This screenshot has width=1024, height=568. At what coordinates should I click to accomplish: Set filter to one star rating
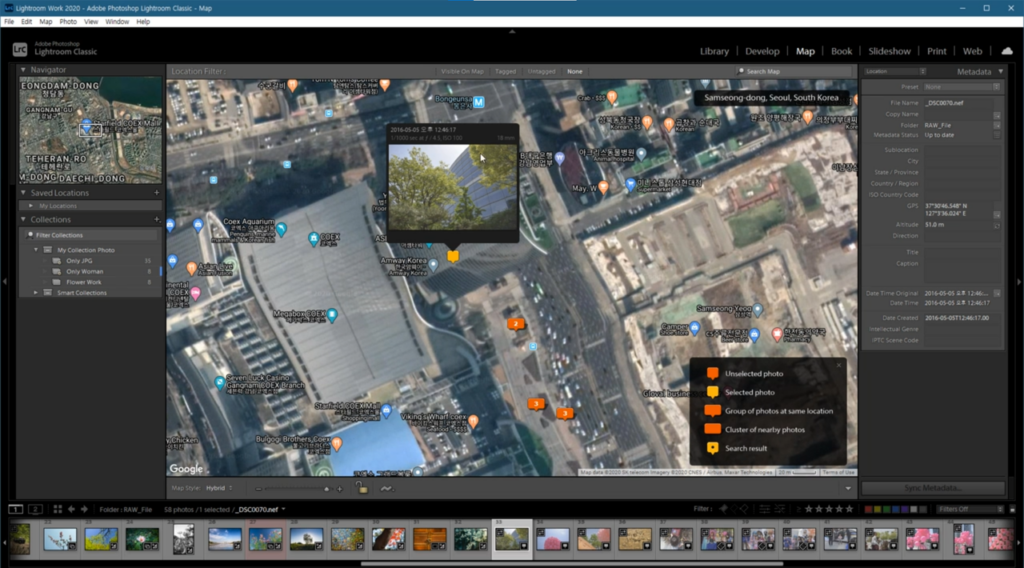click(x=808, y=509)
